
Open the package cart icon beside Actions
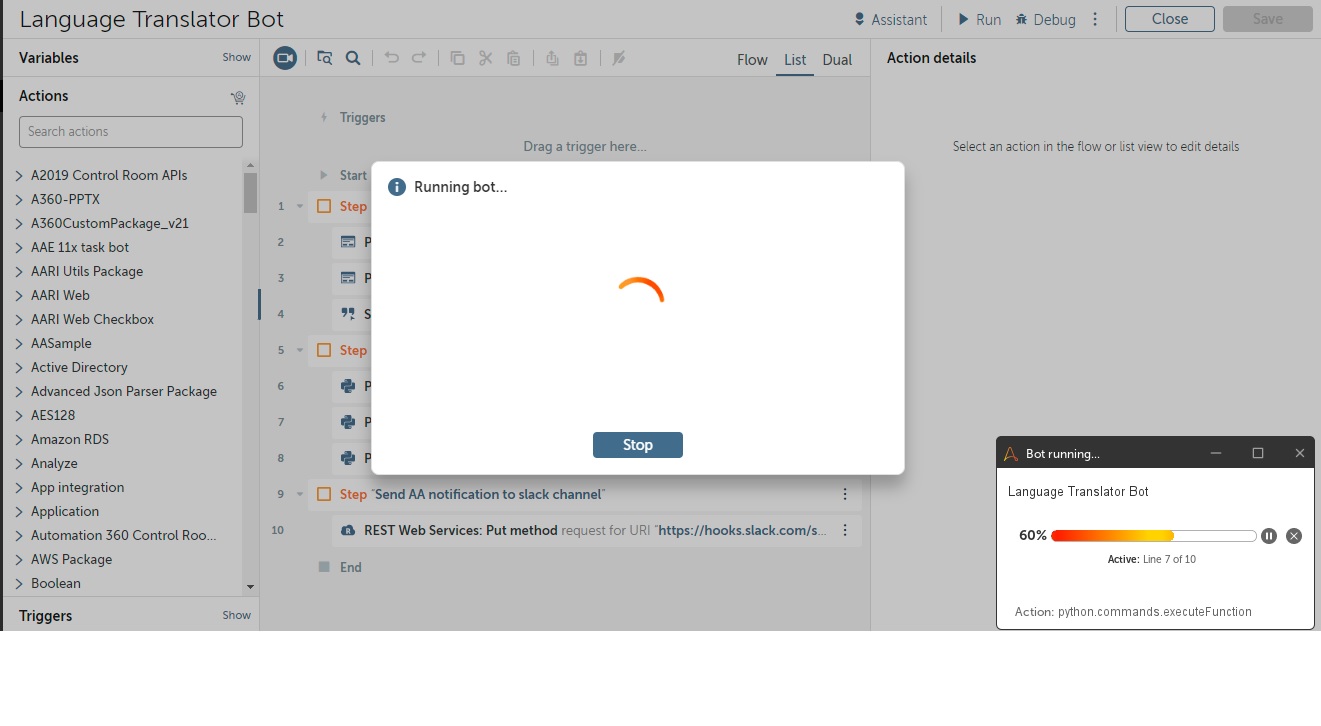[237, 97]
